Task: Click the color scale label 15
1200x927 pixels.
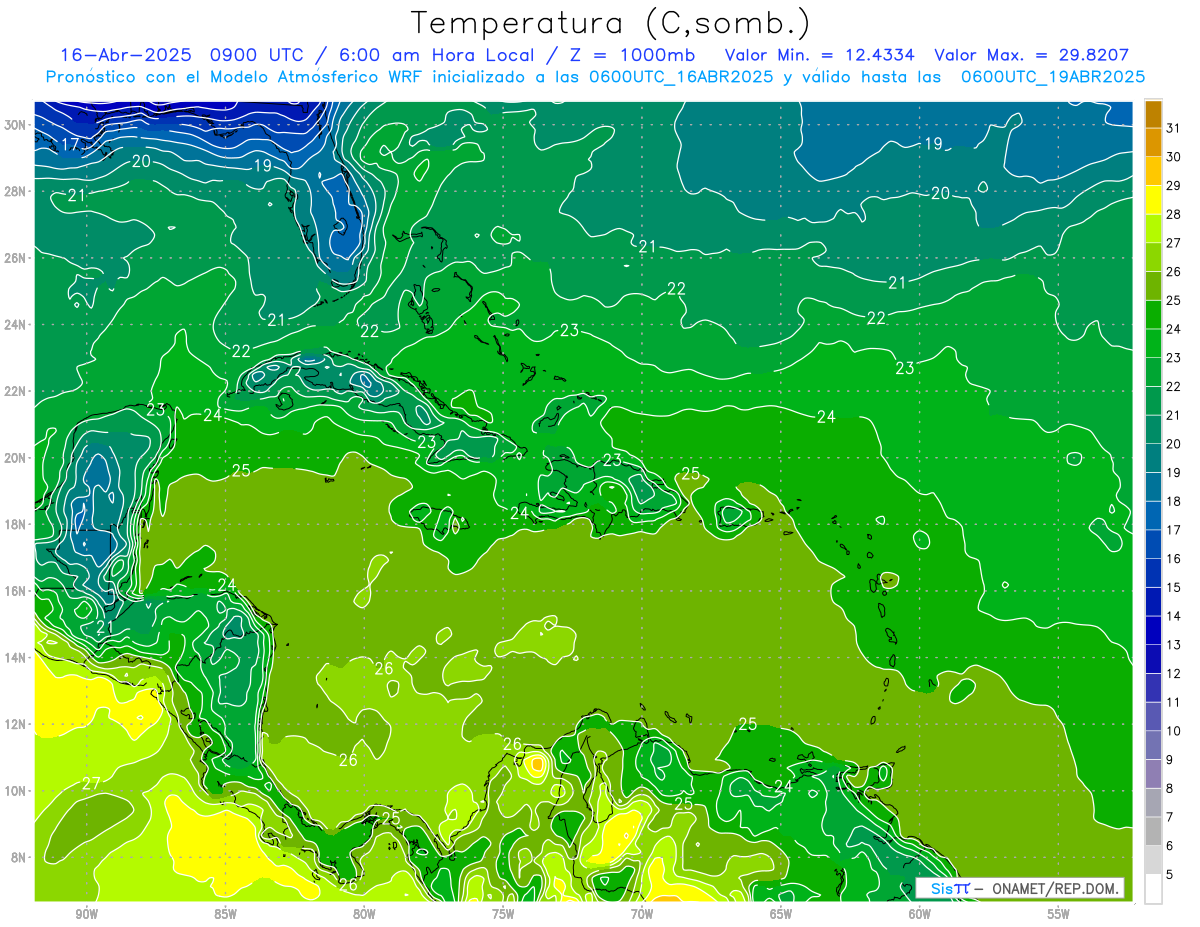Action: tap(1174, 588)
